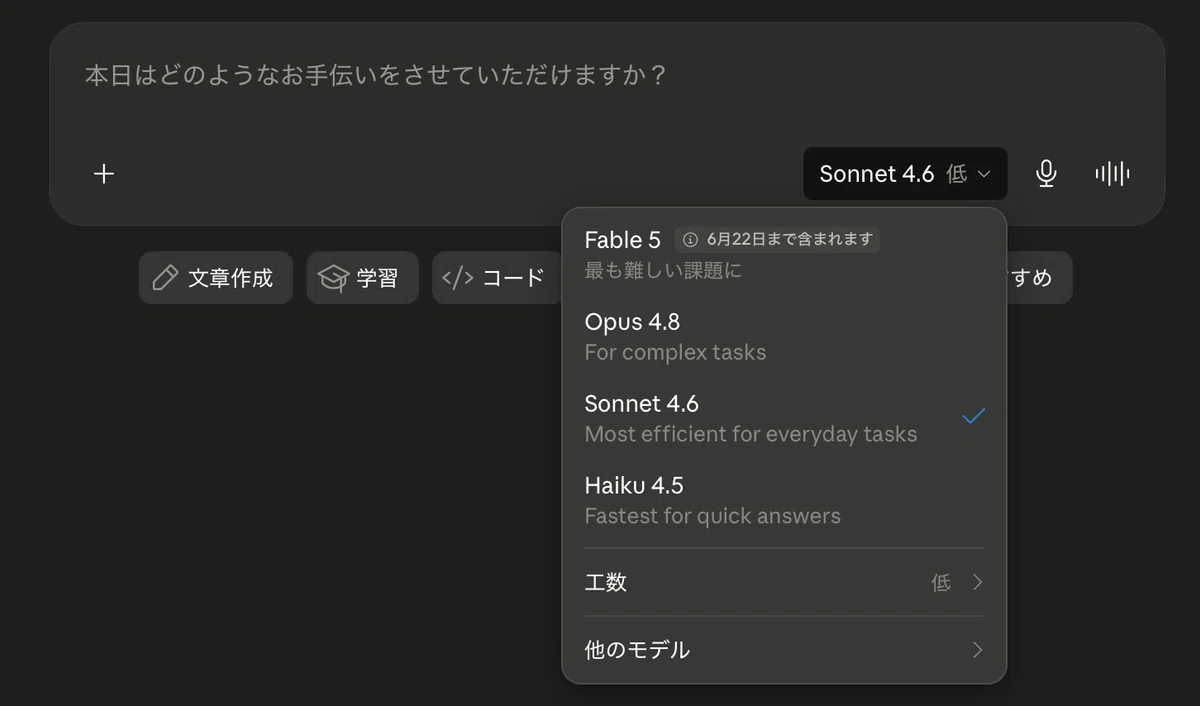Click the plus attachment icon

(x=104, y=174)
